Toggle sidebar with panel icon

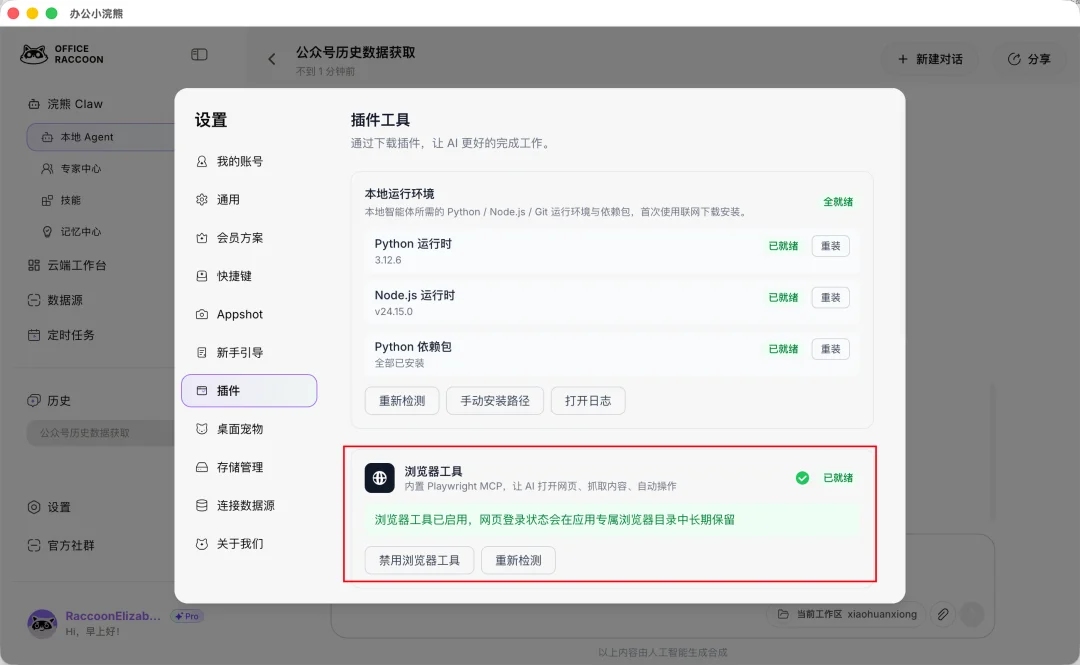(x=199, y=54)
